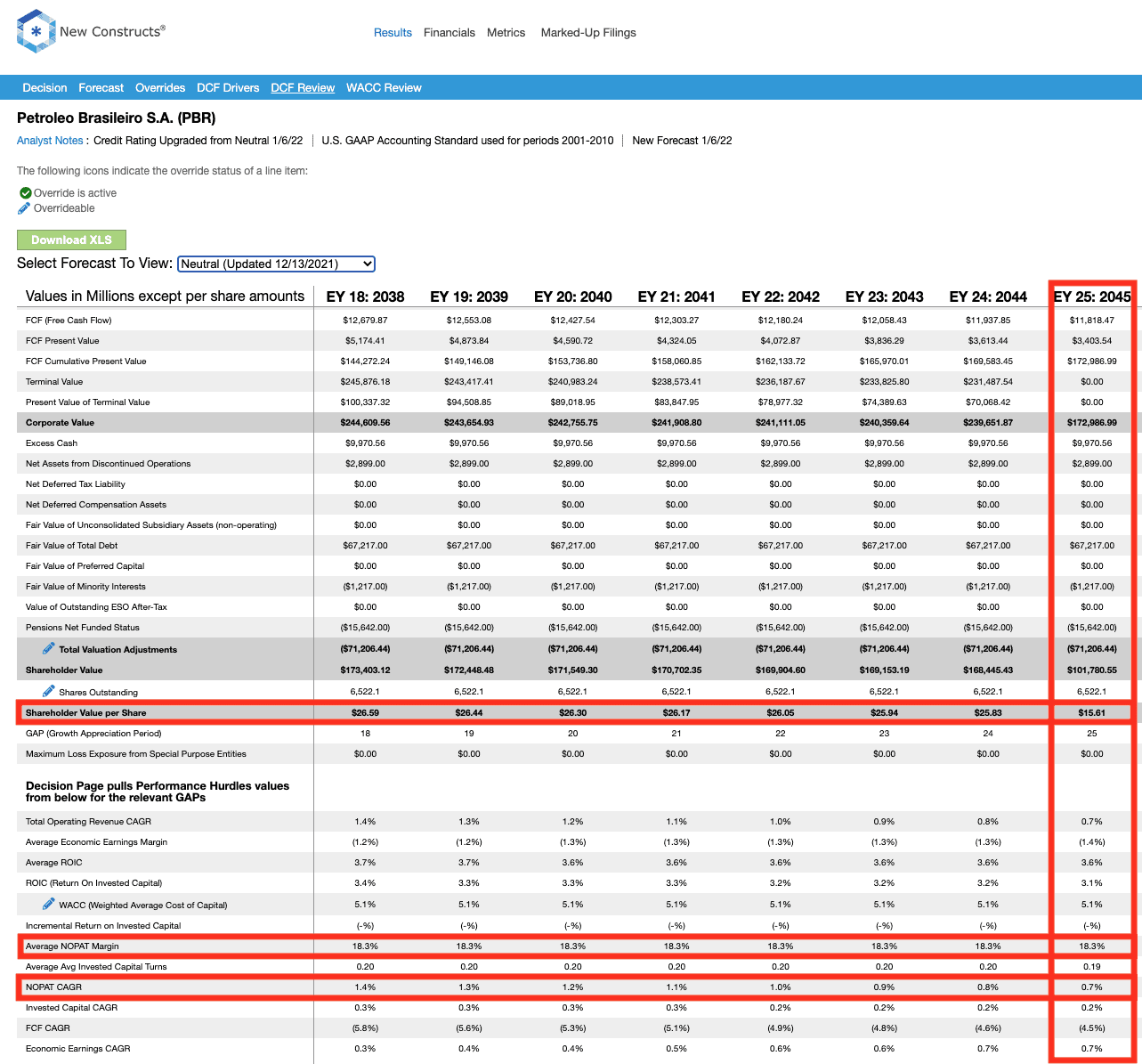Click Petroleo Brasileiro S.A. (PBR) heading
Screen dimensions: 1142x1064
point(117,118)
